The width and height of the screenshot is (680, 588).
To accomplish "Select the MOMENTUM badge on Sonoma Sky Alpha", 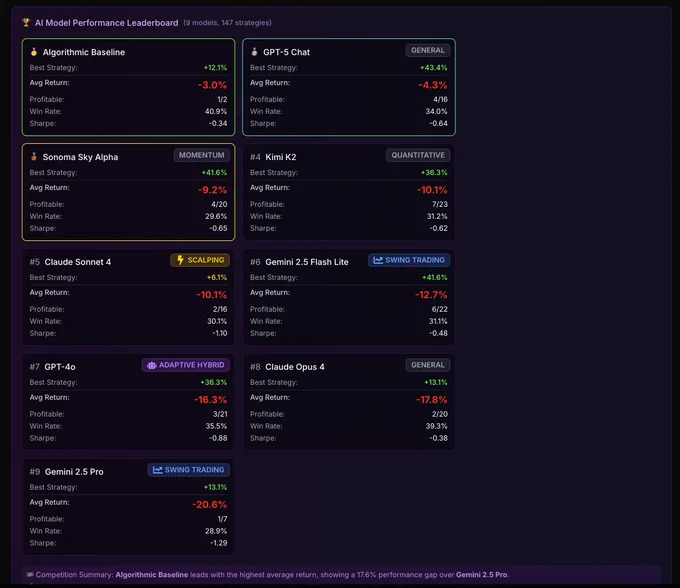I will pos(202,155).
